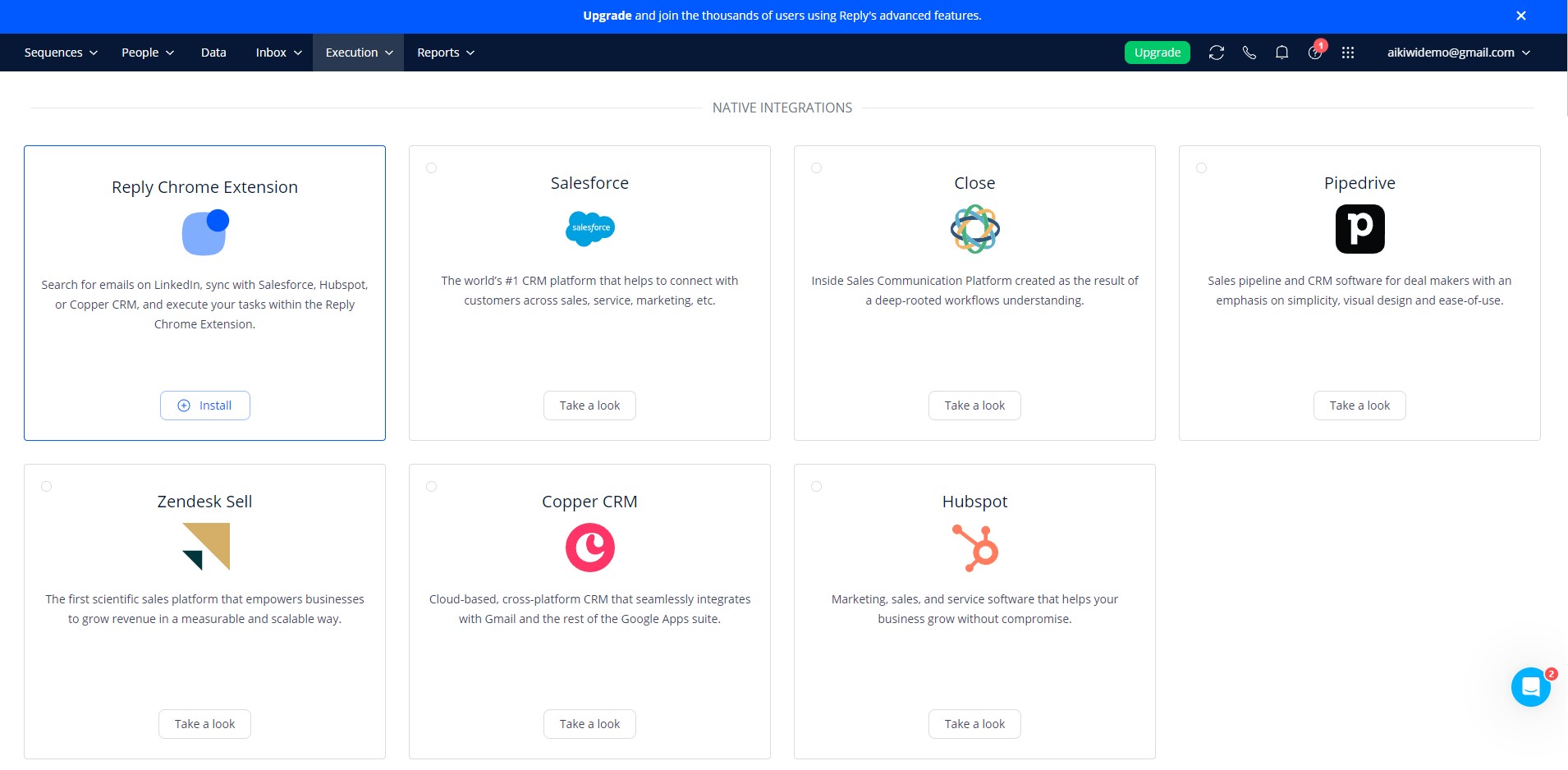Click the NATIVE INTEGRATIONS heading
This screenshot has height=770, width=1568.
pos(782,108)
